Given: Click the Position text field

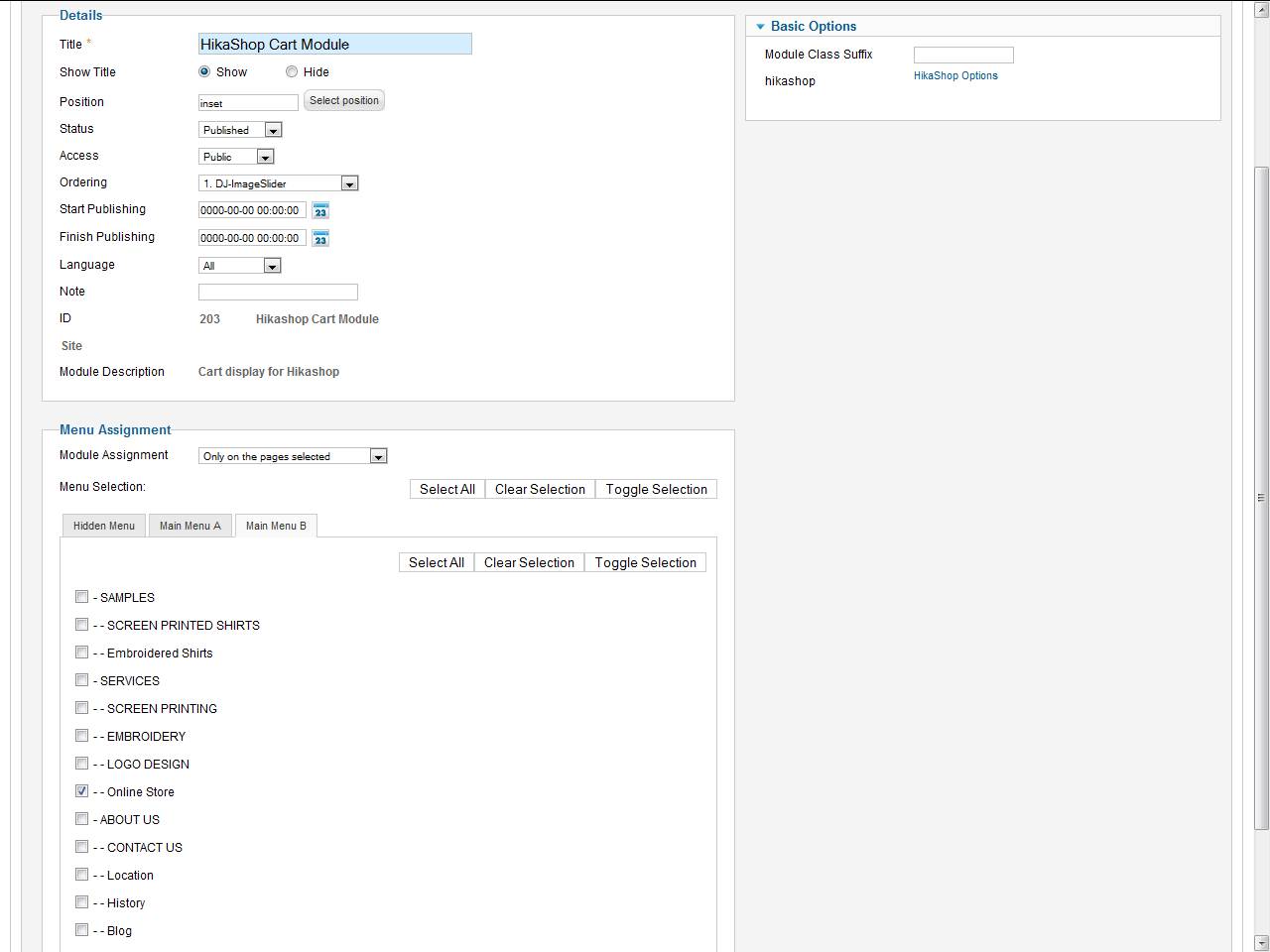Looking at the screenshot, I should click(x=248, y=103).
